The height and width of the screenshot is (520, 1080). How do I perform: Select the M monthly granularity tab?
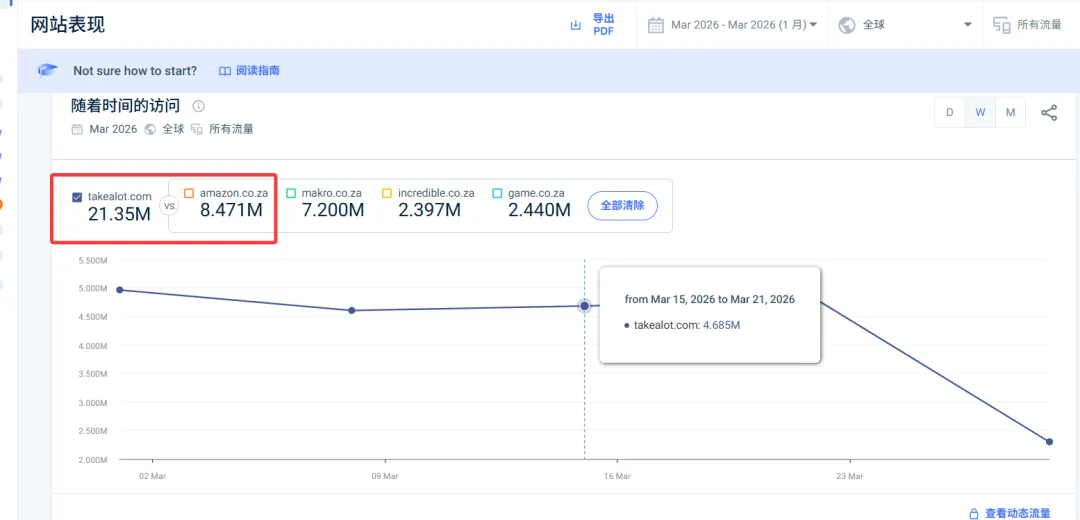pos(1010,113)
